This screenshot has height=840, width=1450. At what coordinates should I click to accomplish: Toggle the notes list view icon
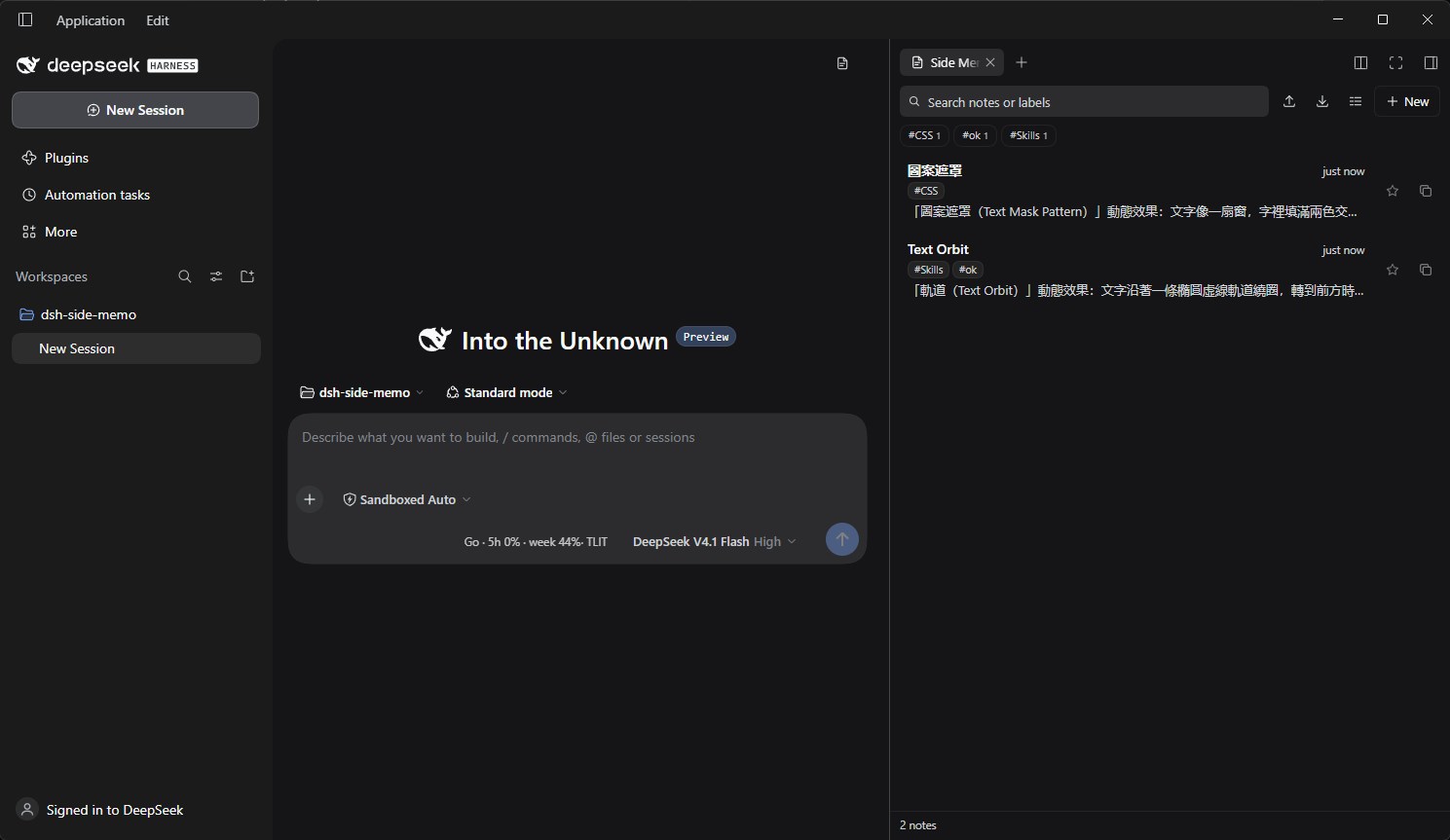(x=1356, y=101)
